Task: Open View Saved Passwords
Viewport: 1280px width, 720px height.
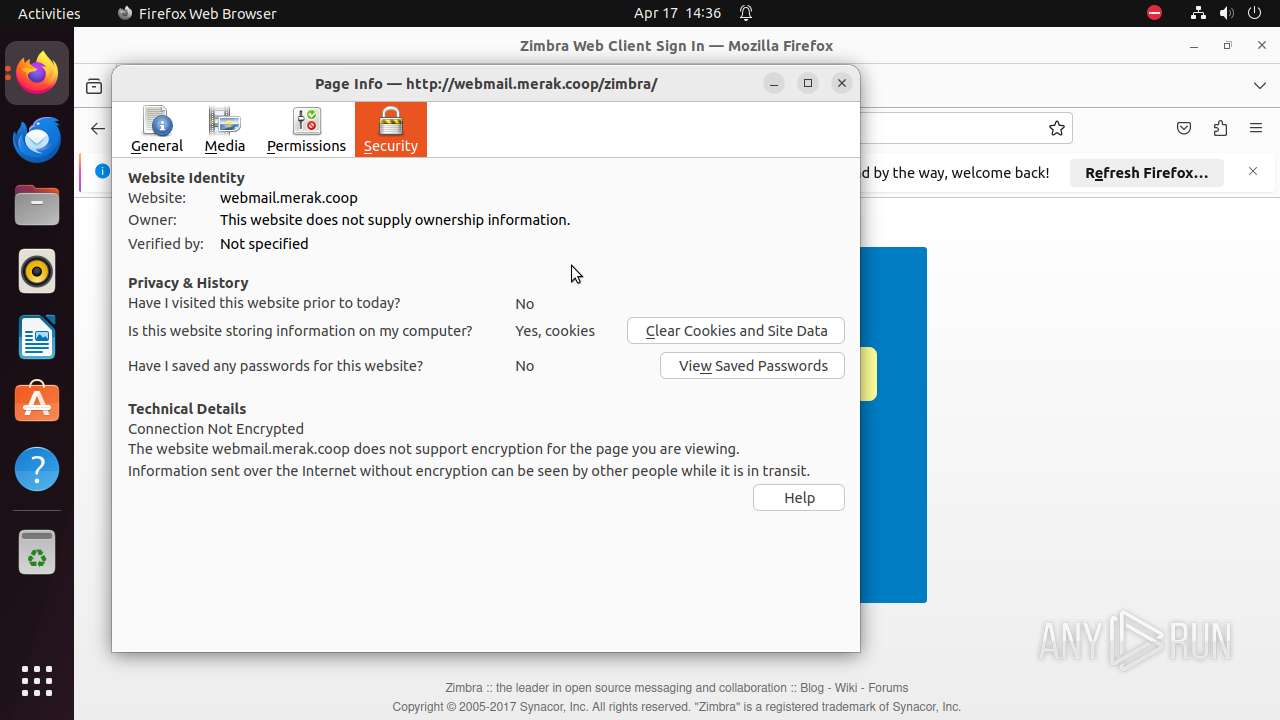Action: (x=752, y=366)
